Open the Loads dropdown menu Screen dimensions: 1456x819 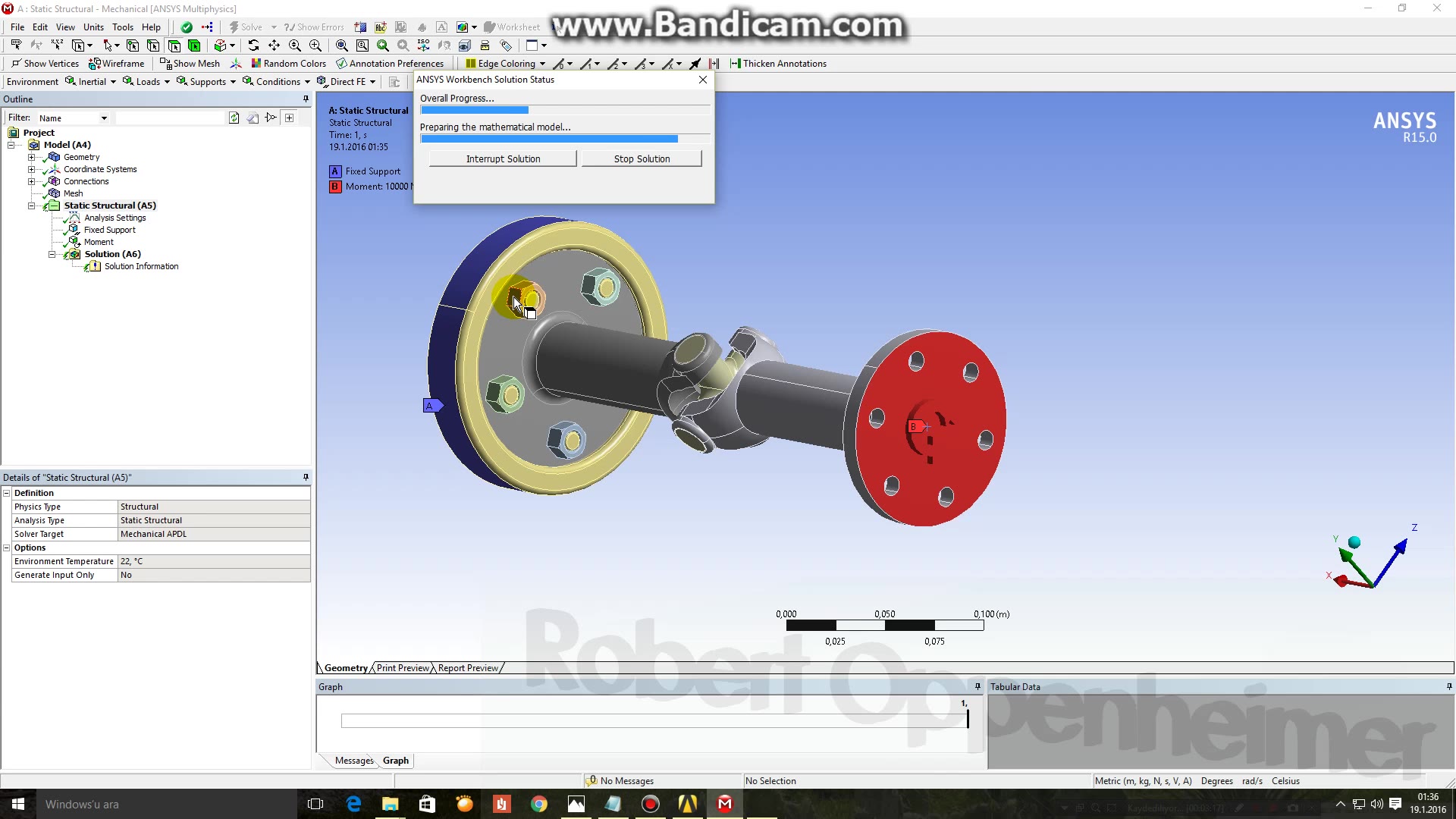pyautogui.click(x=146, y=82)
